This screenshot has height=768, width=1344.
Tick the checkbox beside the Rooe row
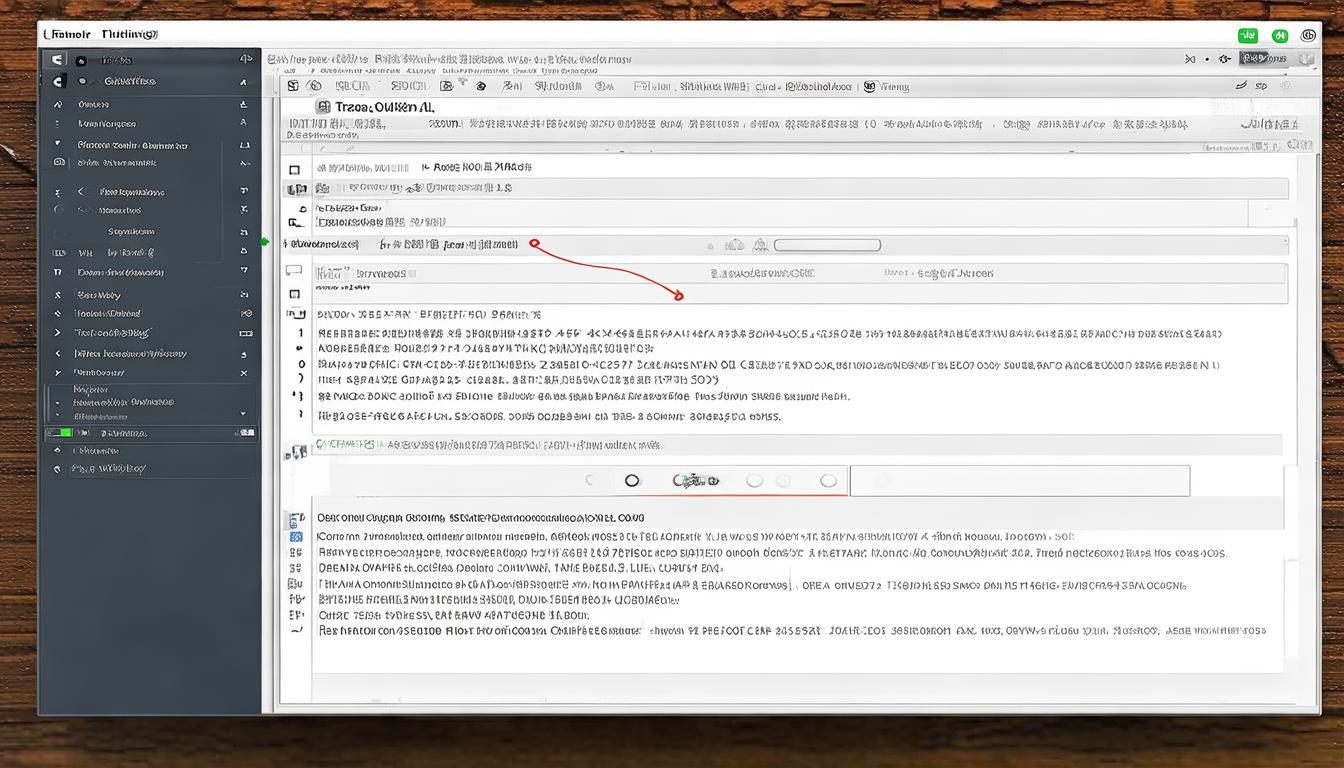point(294,169)
